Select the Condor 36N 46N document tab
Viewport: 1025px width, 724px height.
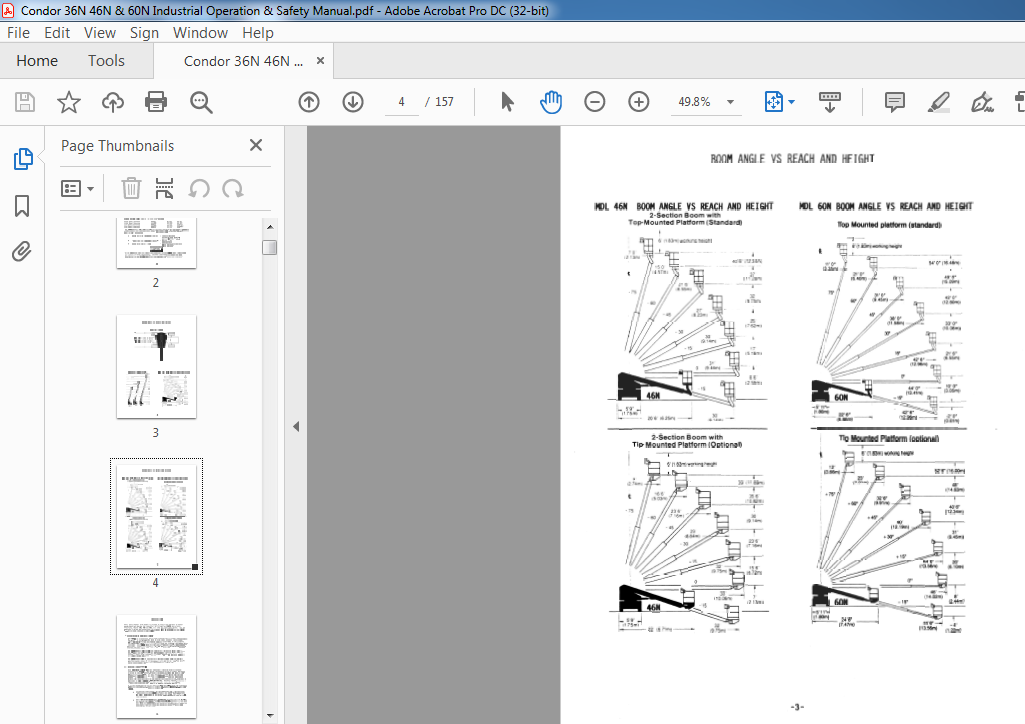coord(243,61)
